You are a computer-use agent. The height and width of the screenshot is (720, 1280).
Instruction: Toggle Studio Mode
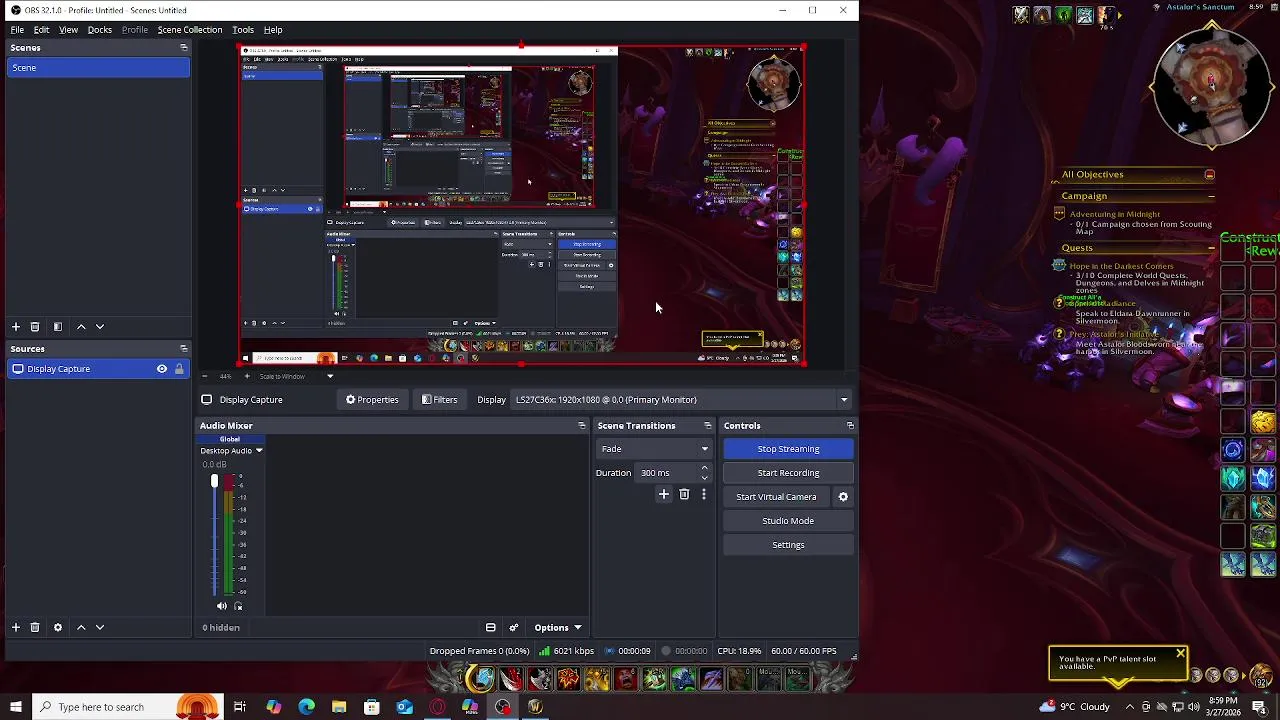[788, 521]
